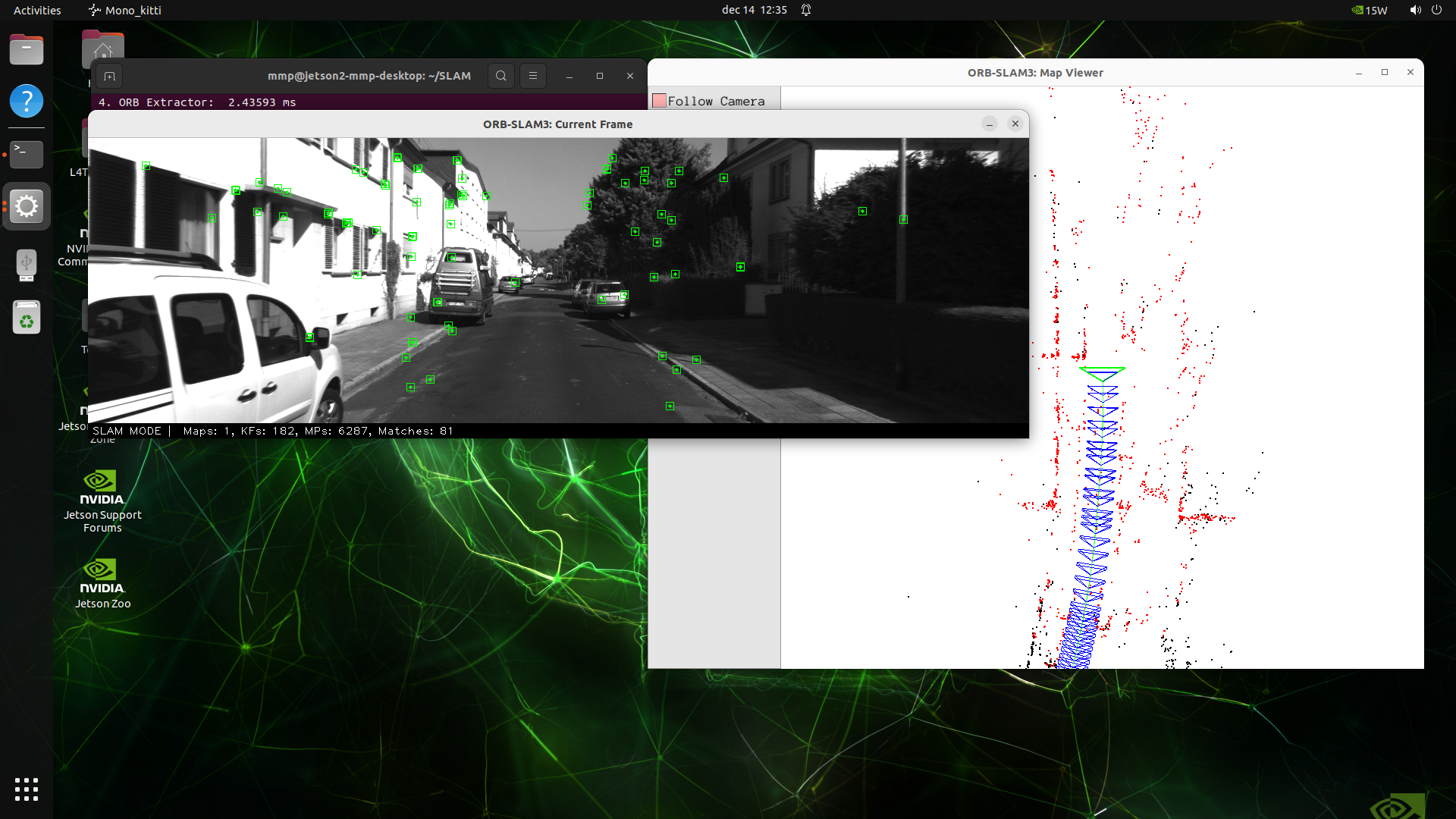Open the terminal hamburger menu

pos(533,76)
